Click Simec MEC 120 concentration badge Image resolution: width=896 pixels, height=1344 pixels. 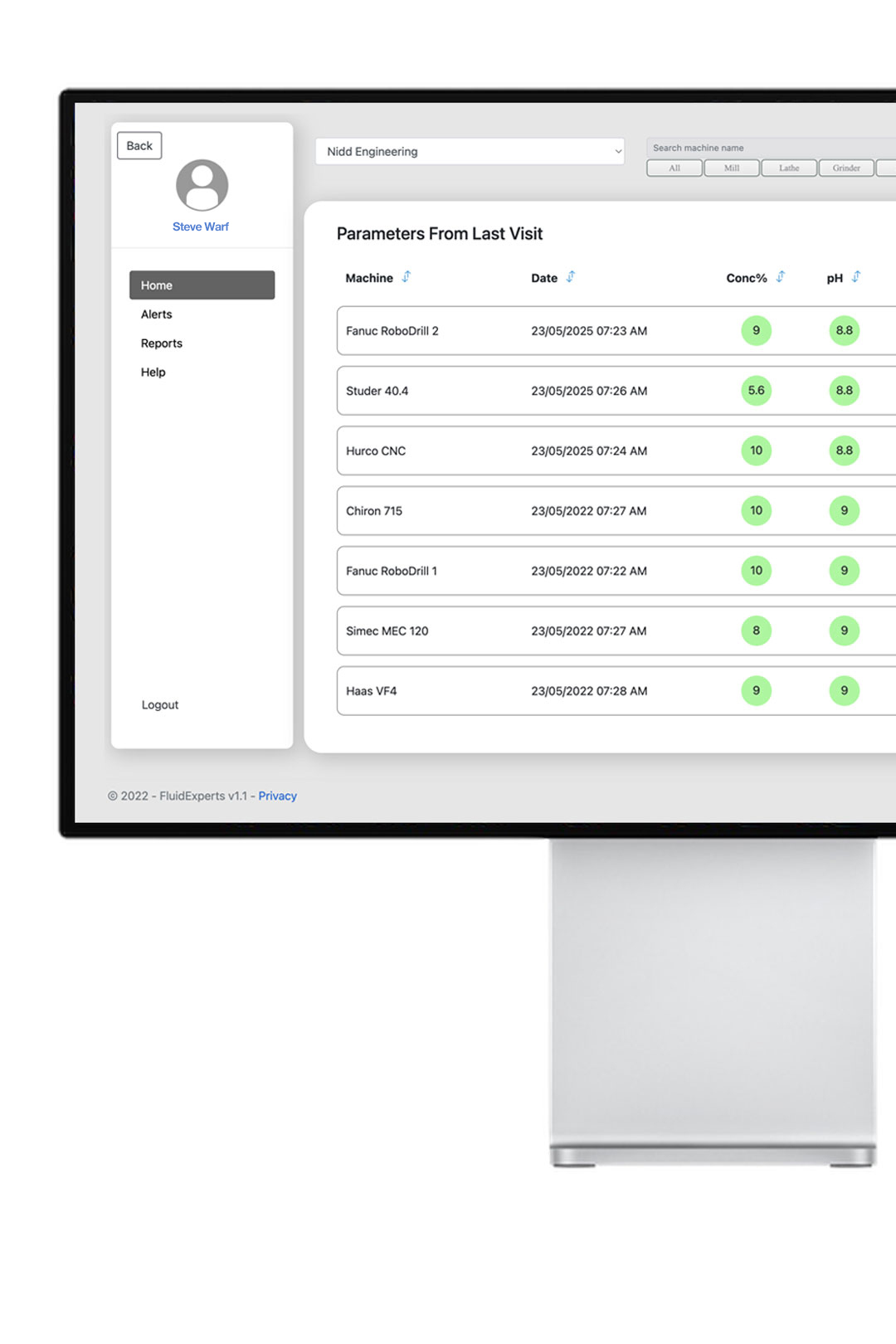(756, 631)
